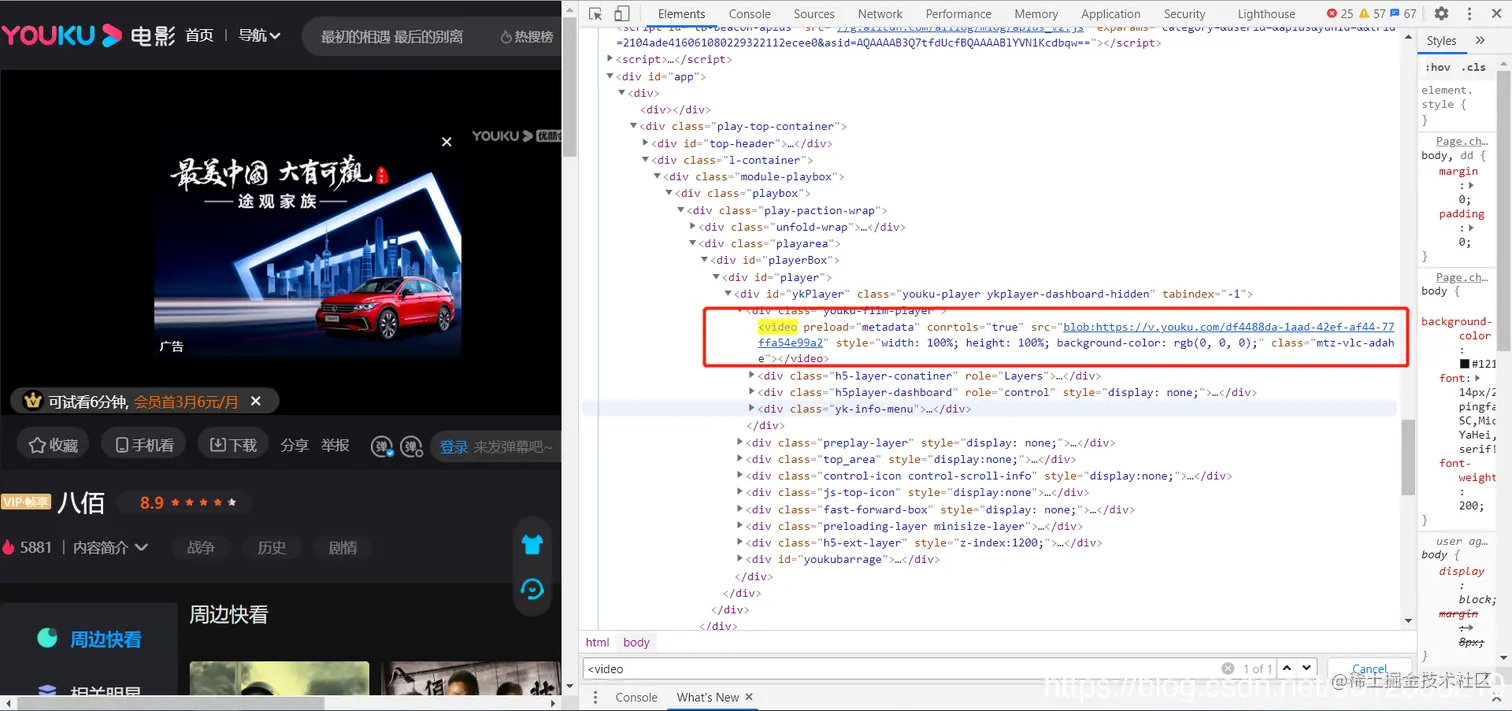This screenshot has width=1512, height=711.
Task: Collapse the div id="app" node
Action: (611, 76)
